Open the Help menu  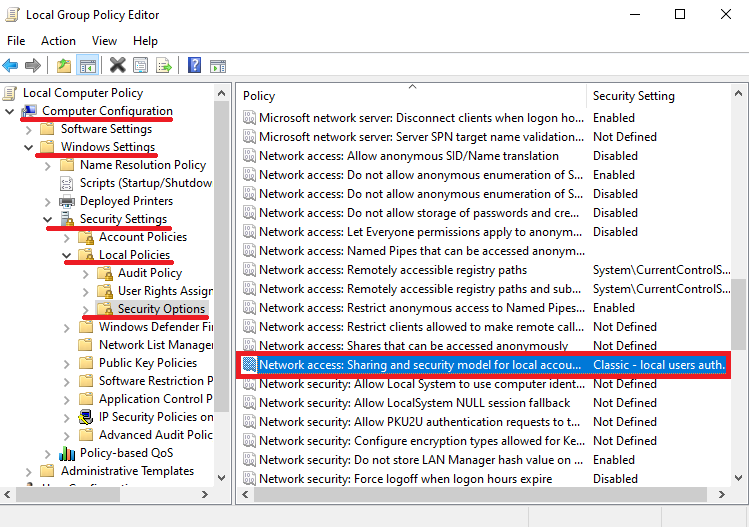pyautogui.click(x=146, y=41)
